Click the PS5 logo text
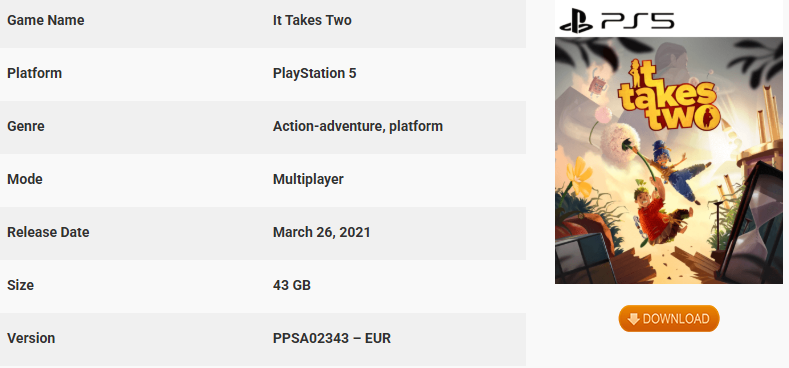Viewport: 789px width, 368px height. (638, 21)
